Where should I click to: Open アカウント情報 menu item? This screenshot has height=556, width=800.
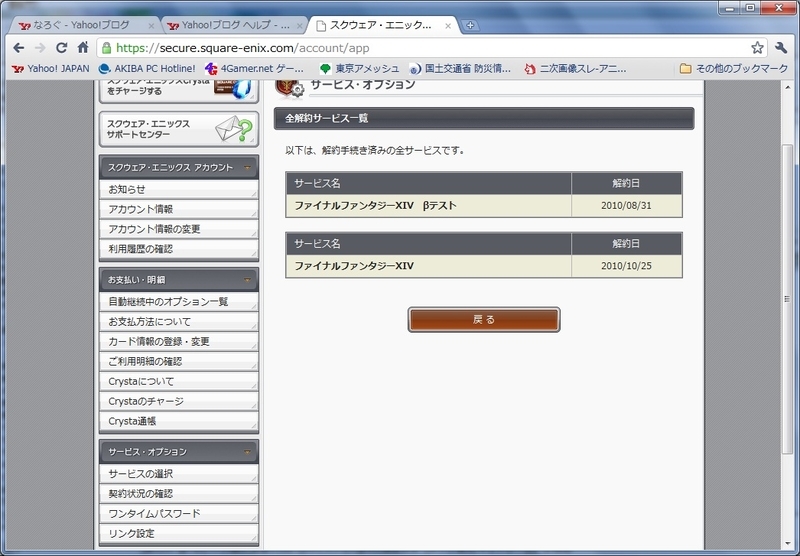(x=179, y=209)
